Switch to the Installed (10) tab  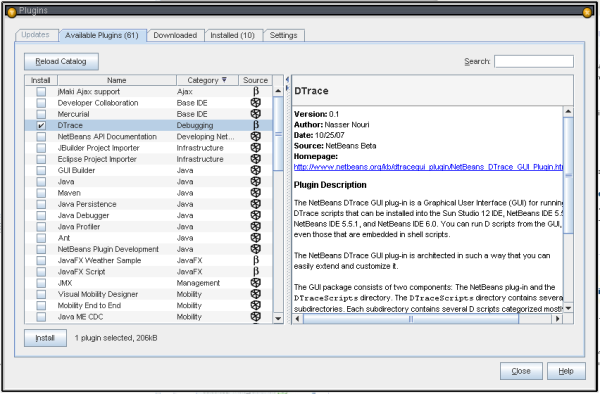point(233,35)
